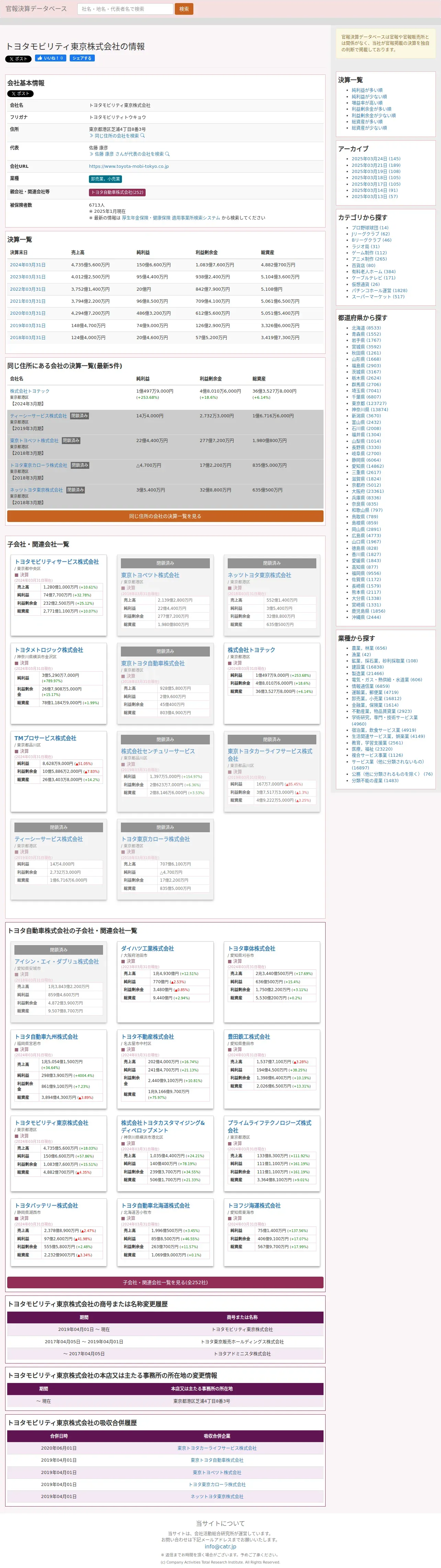Open アイシン・エィ・ダブリュ株式会社 card title
This screenshot has width=441, height=1568.
[x=57, y=962]
